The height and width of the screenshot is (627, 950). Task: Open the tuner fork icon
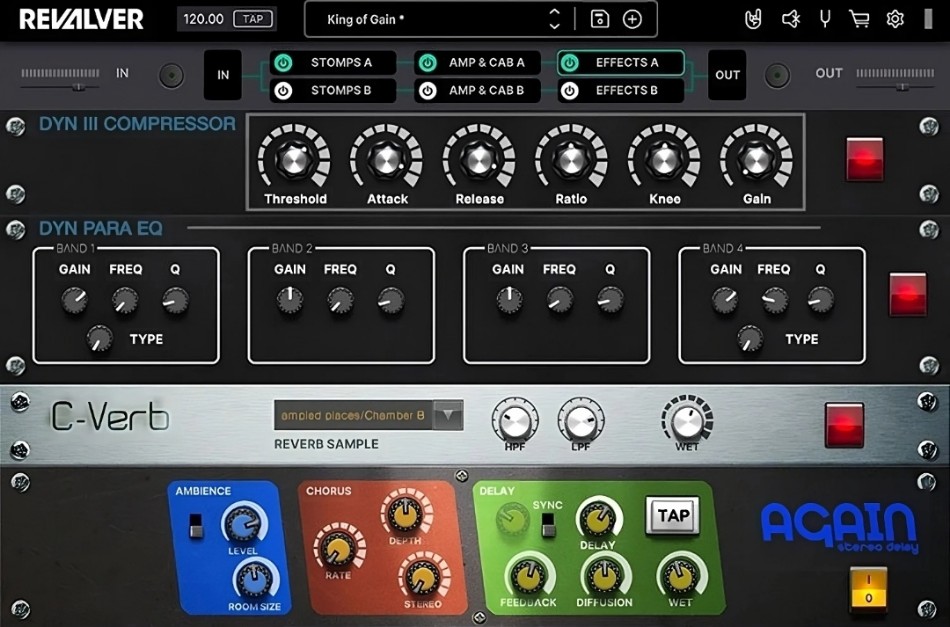[x=825, y=19]
